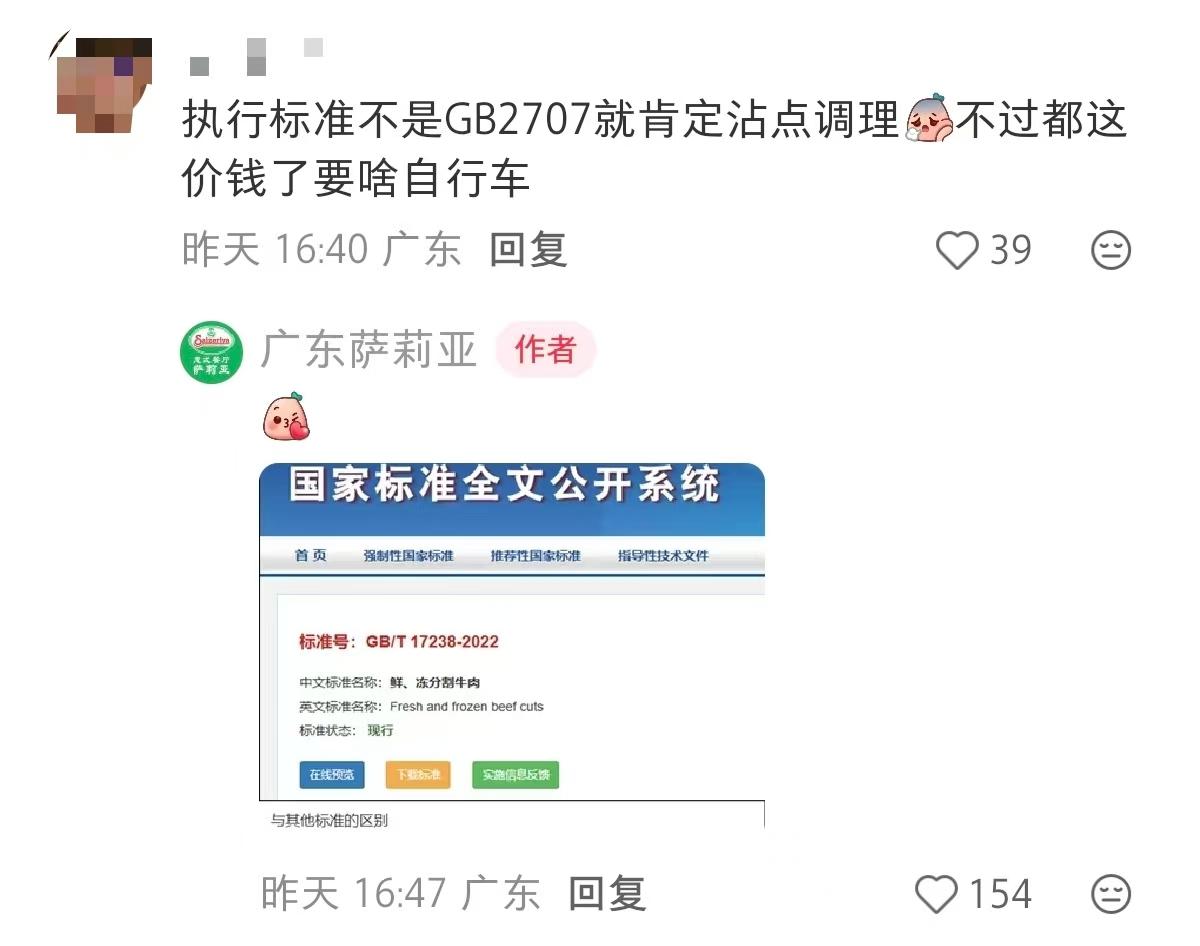Image resolution: width=1200 pixels, height=946 pixels.
Task: Open the 广东萨莉亚 green logo avatar
Action: tap(211, 352)
